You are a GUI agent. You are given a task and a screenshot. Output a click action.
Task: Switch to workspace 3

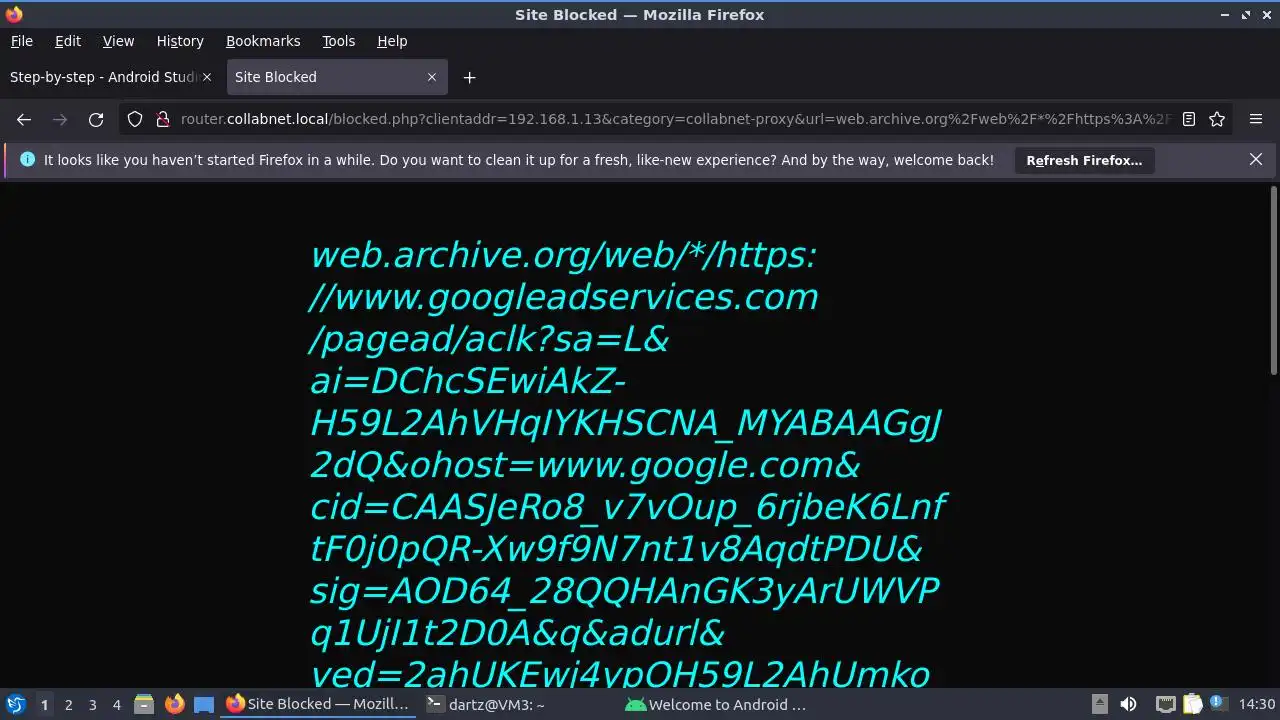point(92,704)
